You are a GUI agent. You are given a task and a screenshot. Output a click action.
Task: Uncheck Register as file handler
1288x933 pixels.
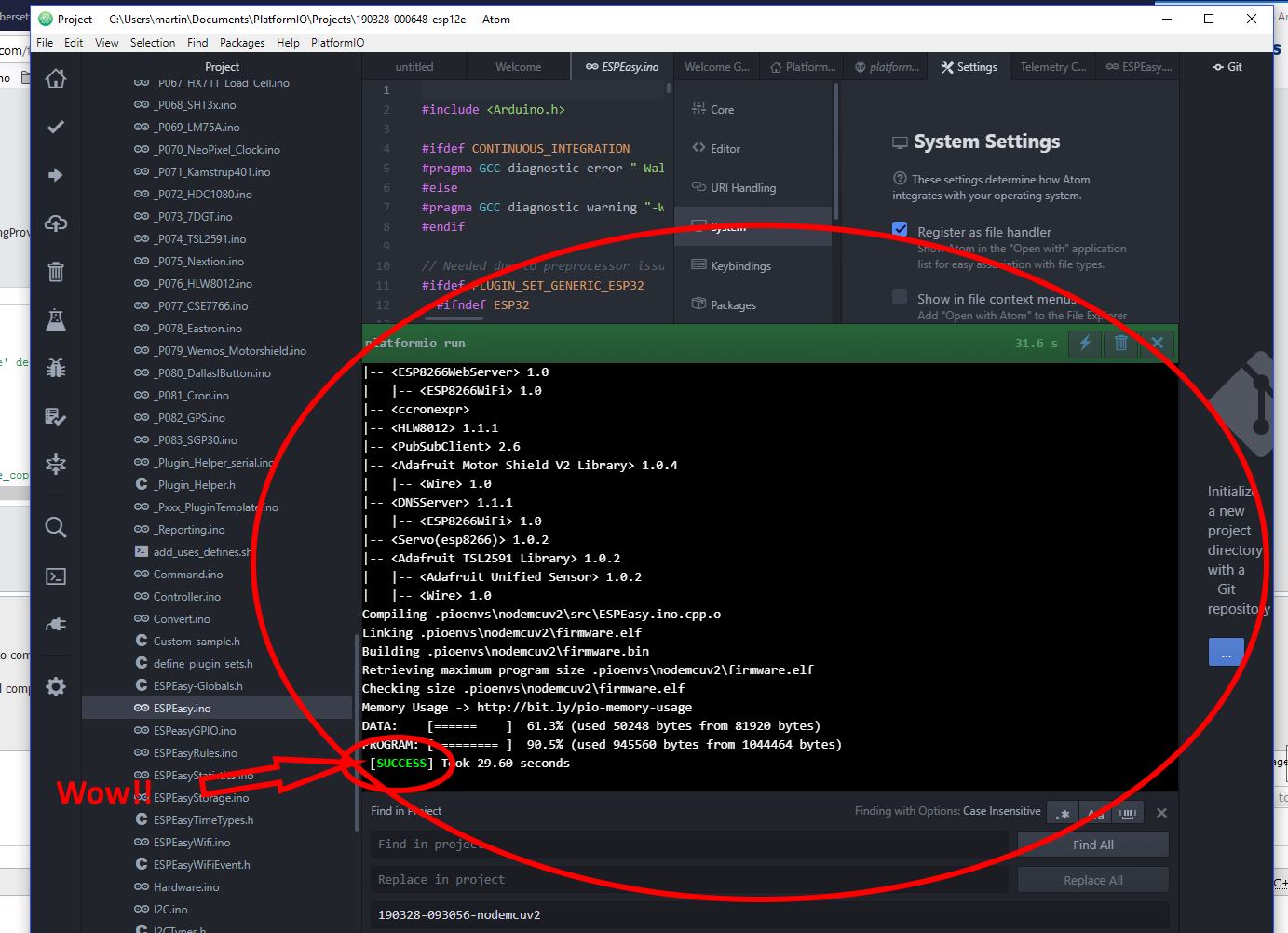[x=900, y=230]
